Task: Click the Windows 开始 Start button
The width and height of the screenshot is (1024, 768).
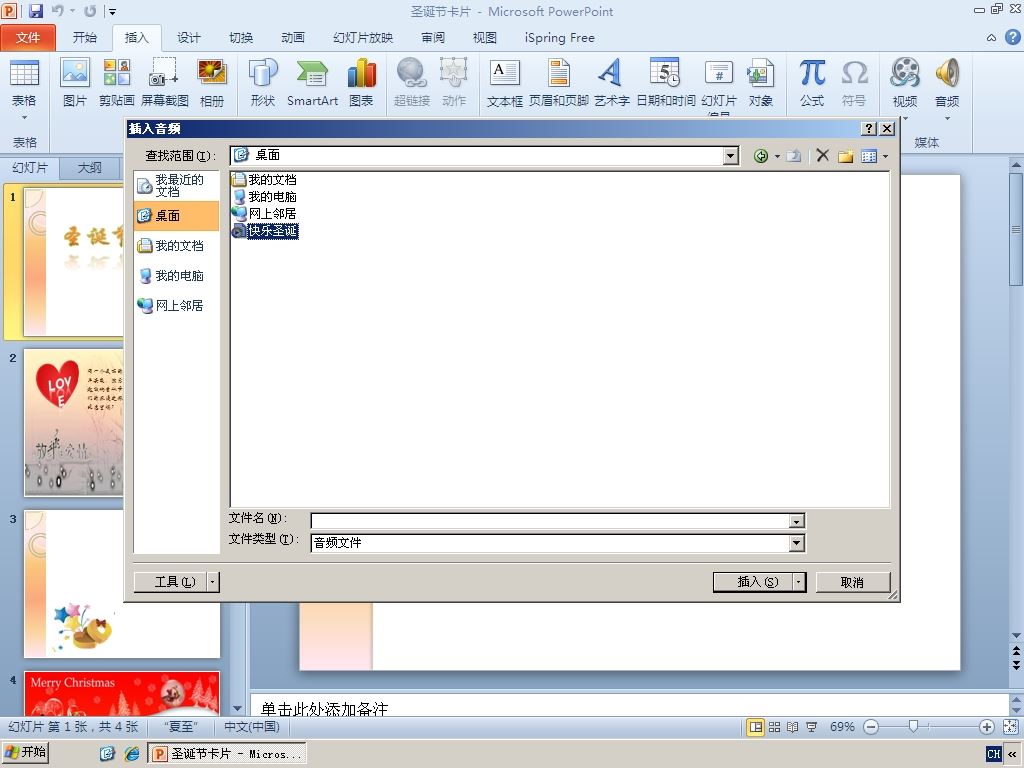Action: [25, 753]
